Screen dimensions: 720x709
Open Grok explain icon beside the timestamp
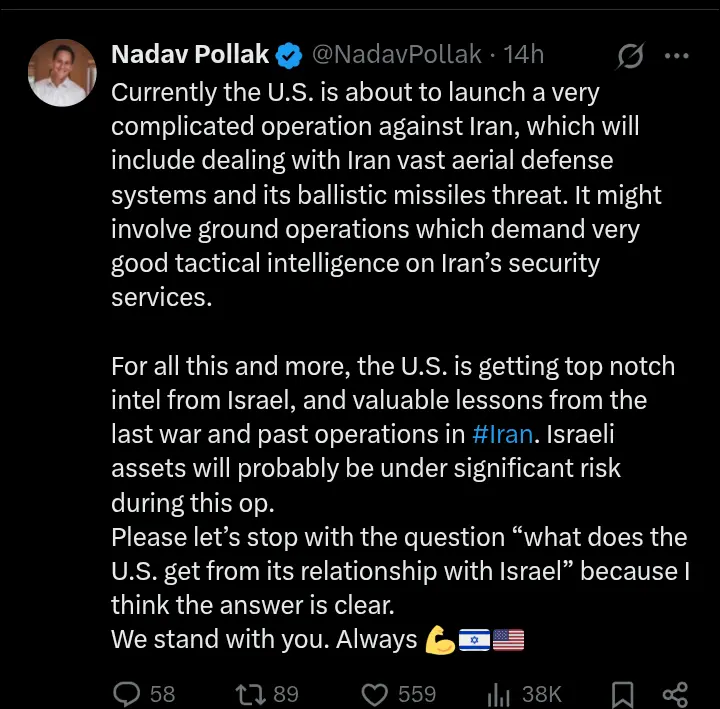pyautogui.click(x=630, y=56)
